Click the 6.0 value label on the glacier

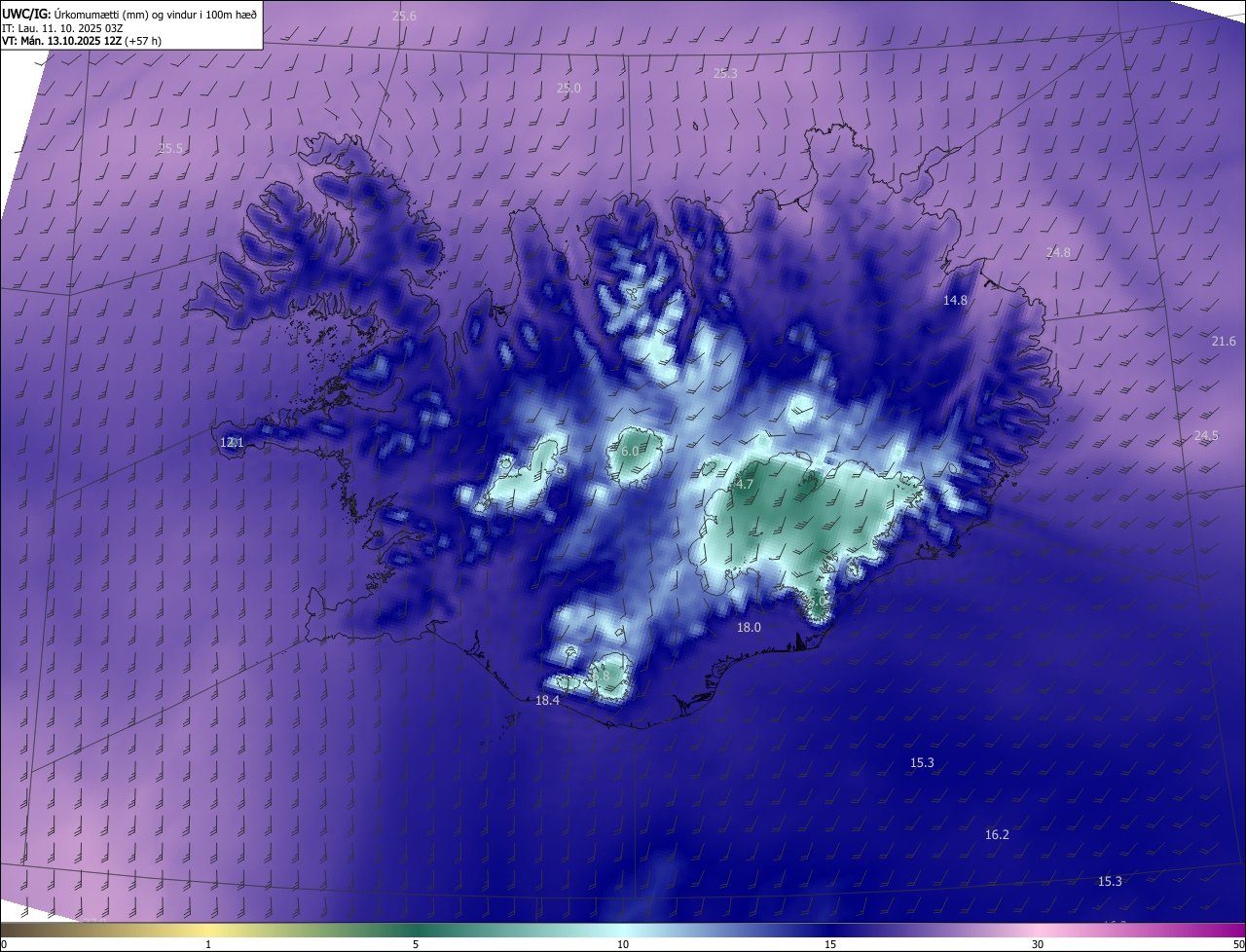tap(630, 451)
